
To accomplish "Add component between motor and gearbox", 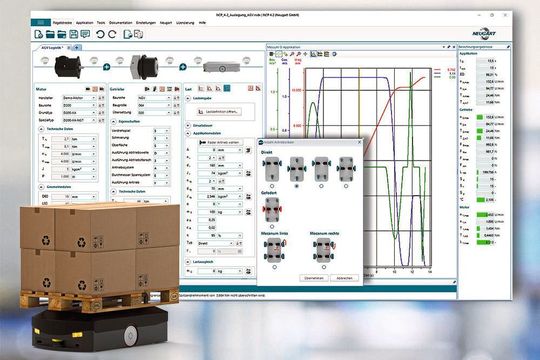I will [107, 67].
